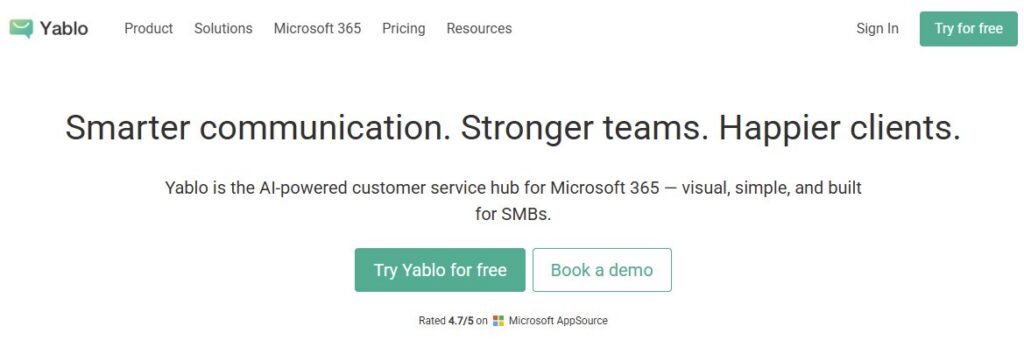Click the word Rated before the score
Image resolution: width=1024 pixels, height=362 pixels.
[432, 321]
